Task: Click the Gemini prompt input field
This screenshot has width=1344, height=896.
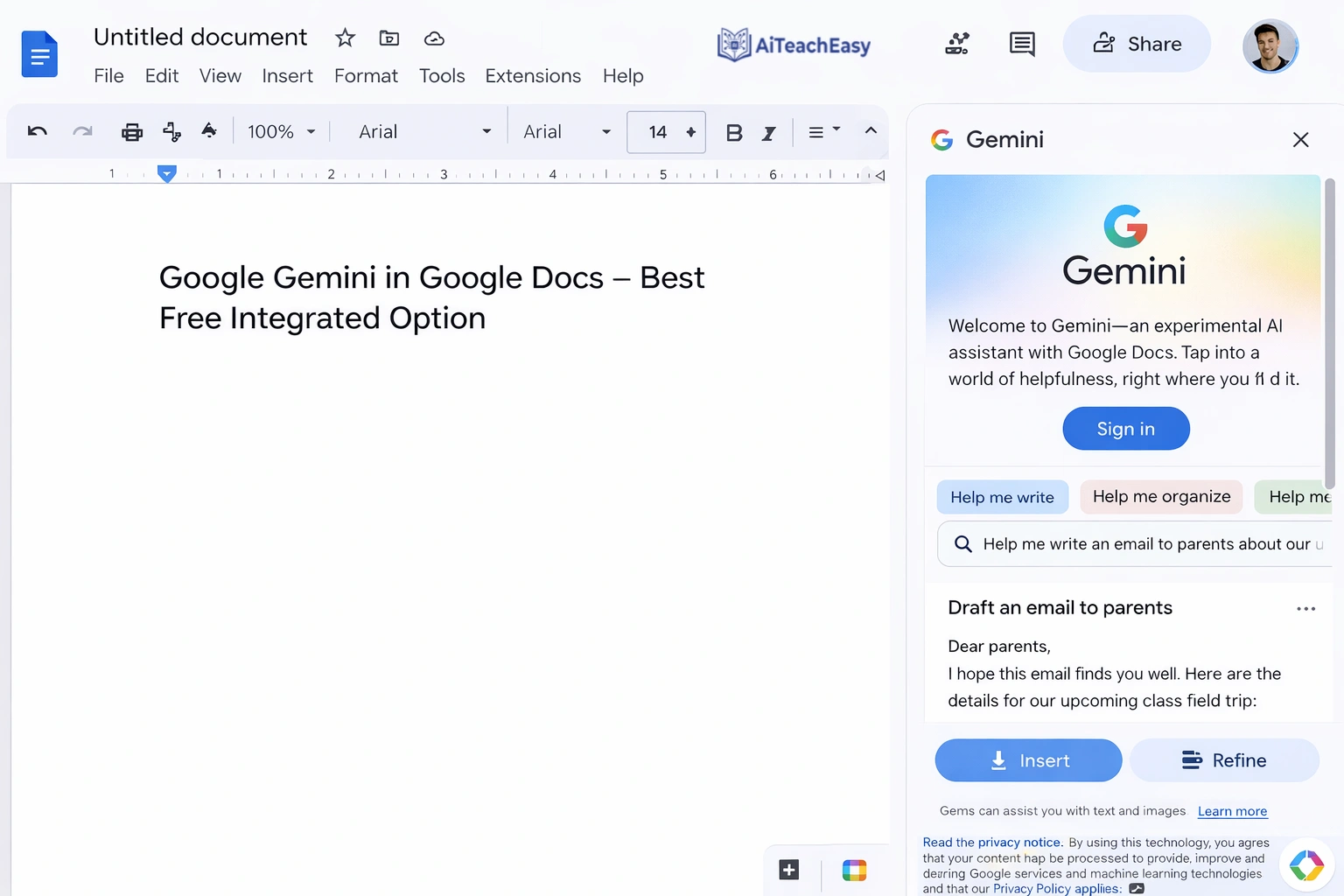Action: tap(1137, 543)
